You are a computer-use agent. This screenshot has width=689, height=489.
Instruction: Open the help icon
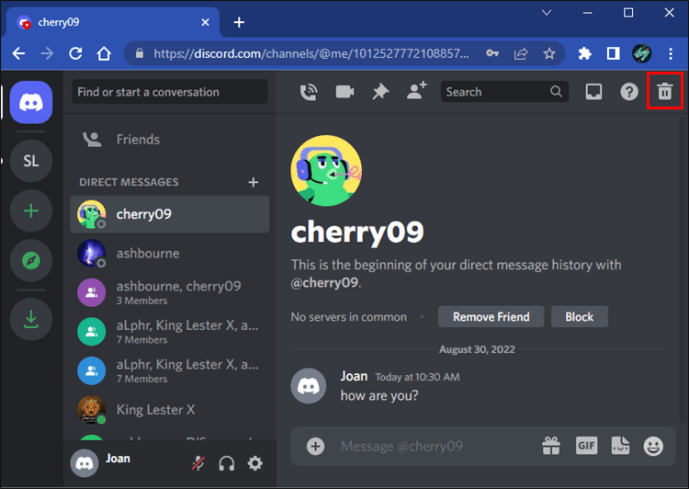[x=629, y=92]
